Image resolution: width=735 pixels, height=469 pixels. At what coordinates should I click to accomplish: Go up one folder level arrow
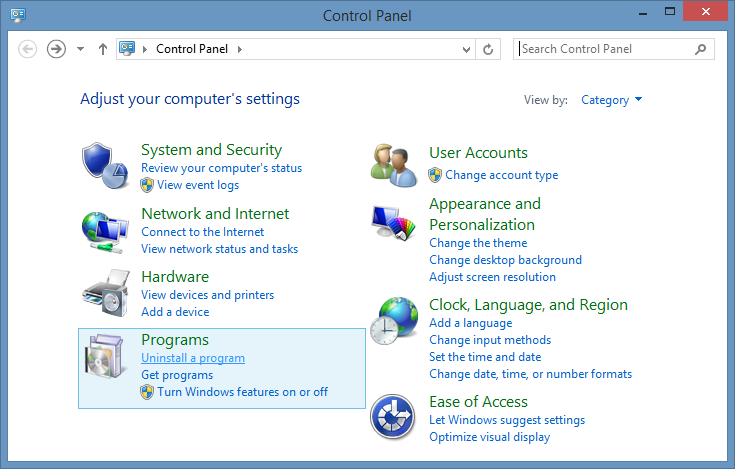point(103,49)
